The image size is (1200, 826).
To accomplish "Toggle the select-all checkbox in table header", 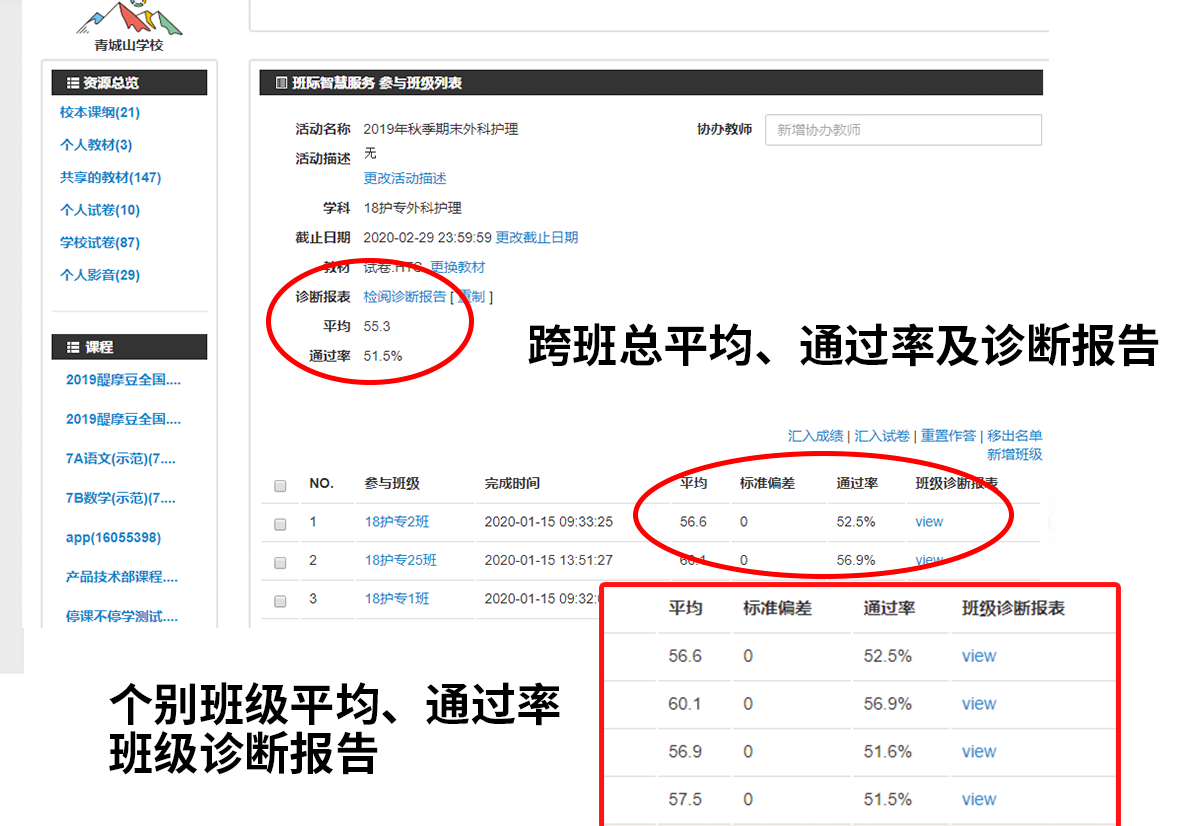I will click(x=280, y=486).
